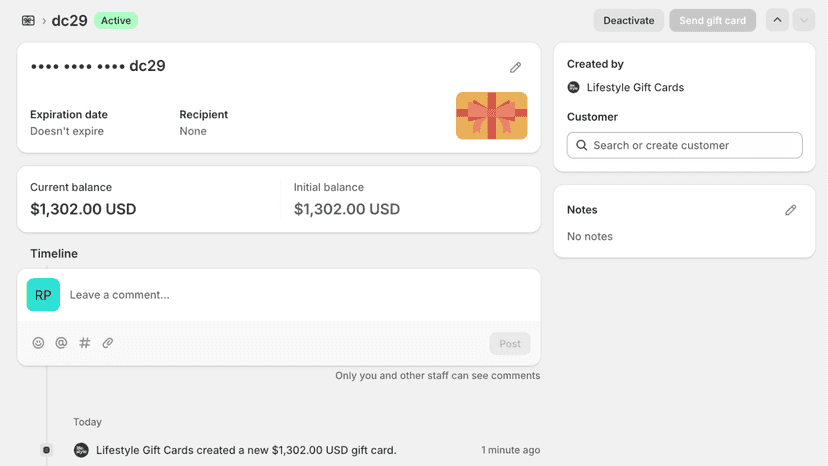Click Active status badge
The image size is (828, 466).
[116, 21]
